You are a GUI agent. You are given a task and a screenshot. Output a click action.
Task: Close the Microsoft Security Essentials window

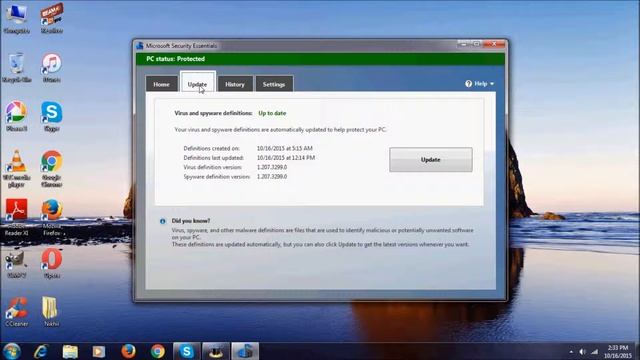tap(494, 44)
